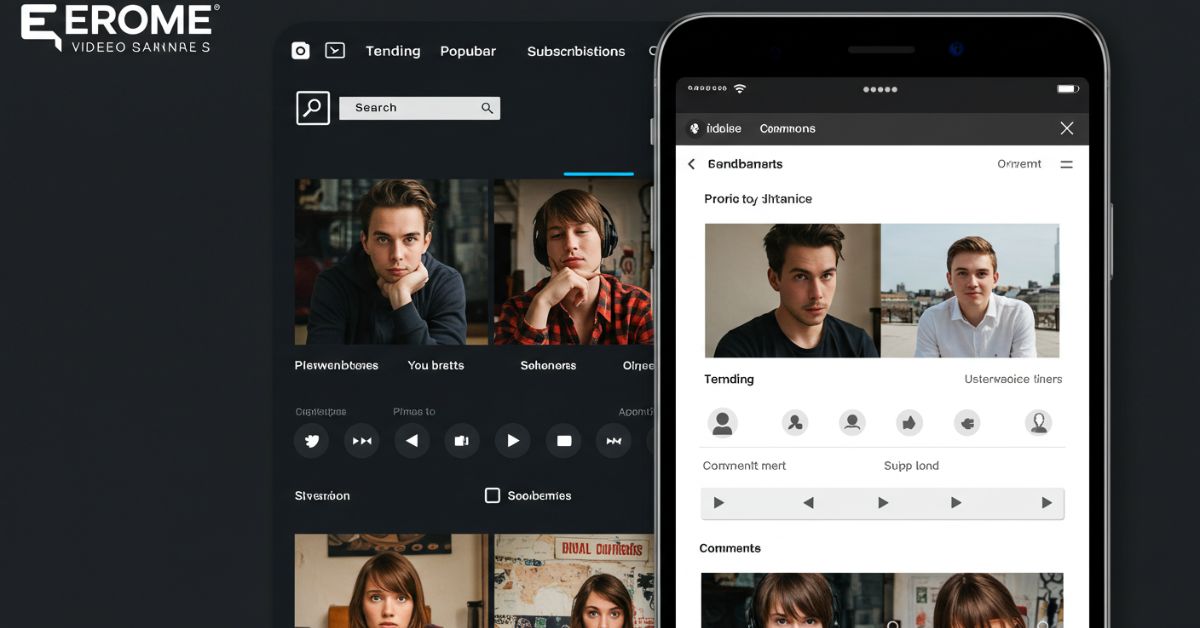Select the You bretts label
The width and height of the screenshot is (1200, 628).
click(436, 365)
